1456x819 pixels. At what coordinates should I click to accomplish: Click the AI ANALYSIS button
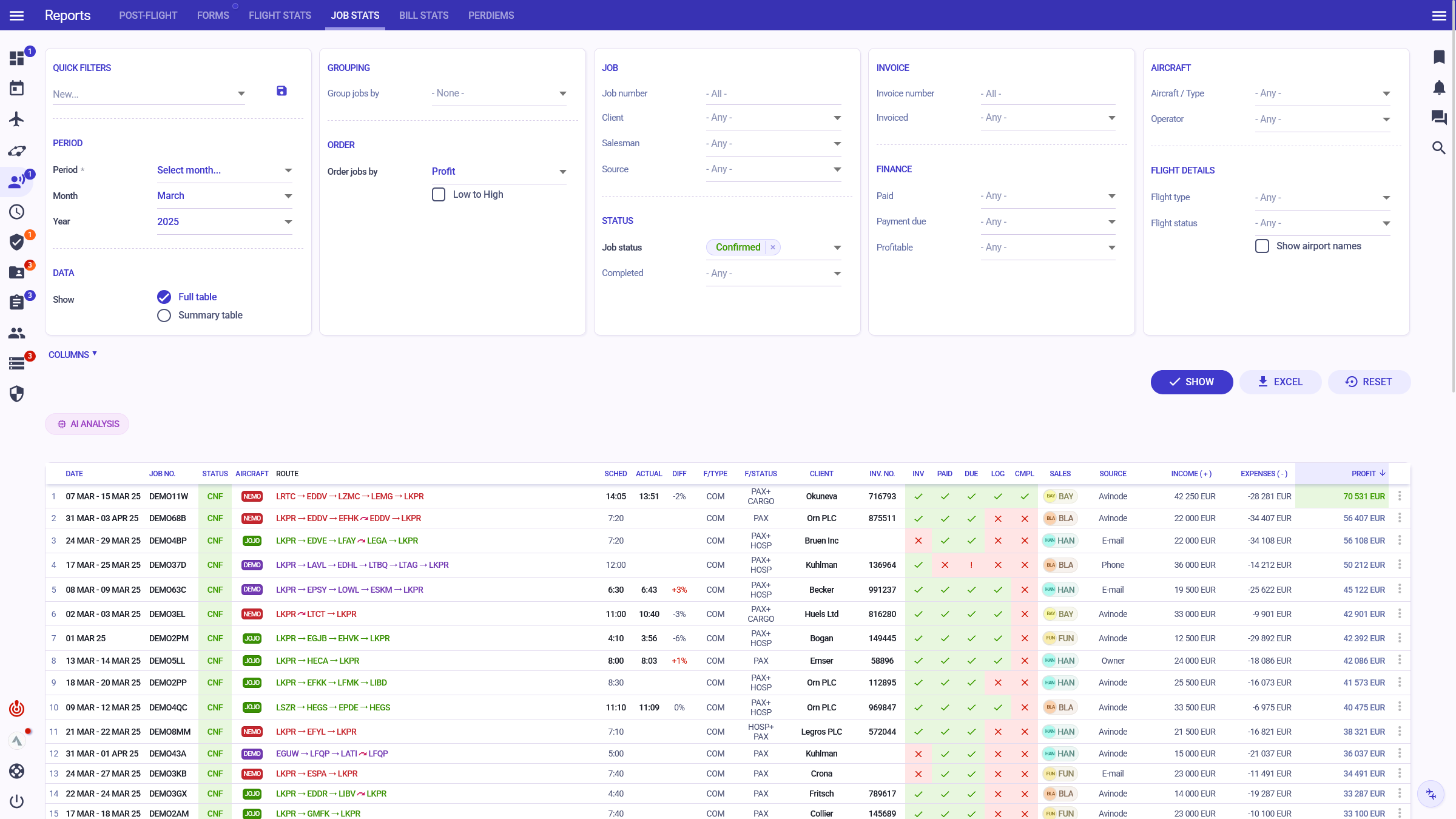[x=87, y=424]
